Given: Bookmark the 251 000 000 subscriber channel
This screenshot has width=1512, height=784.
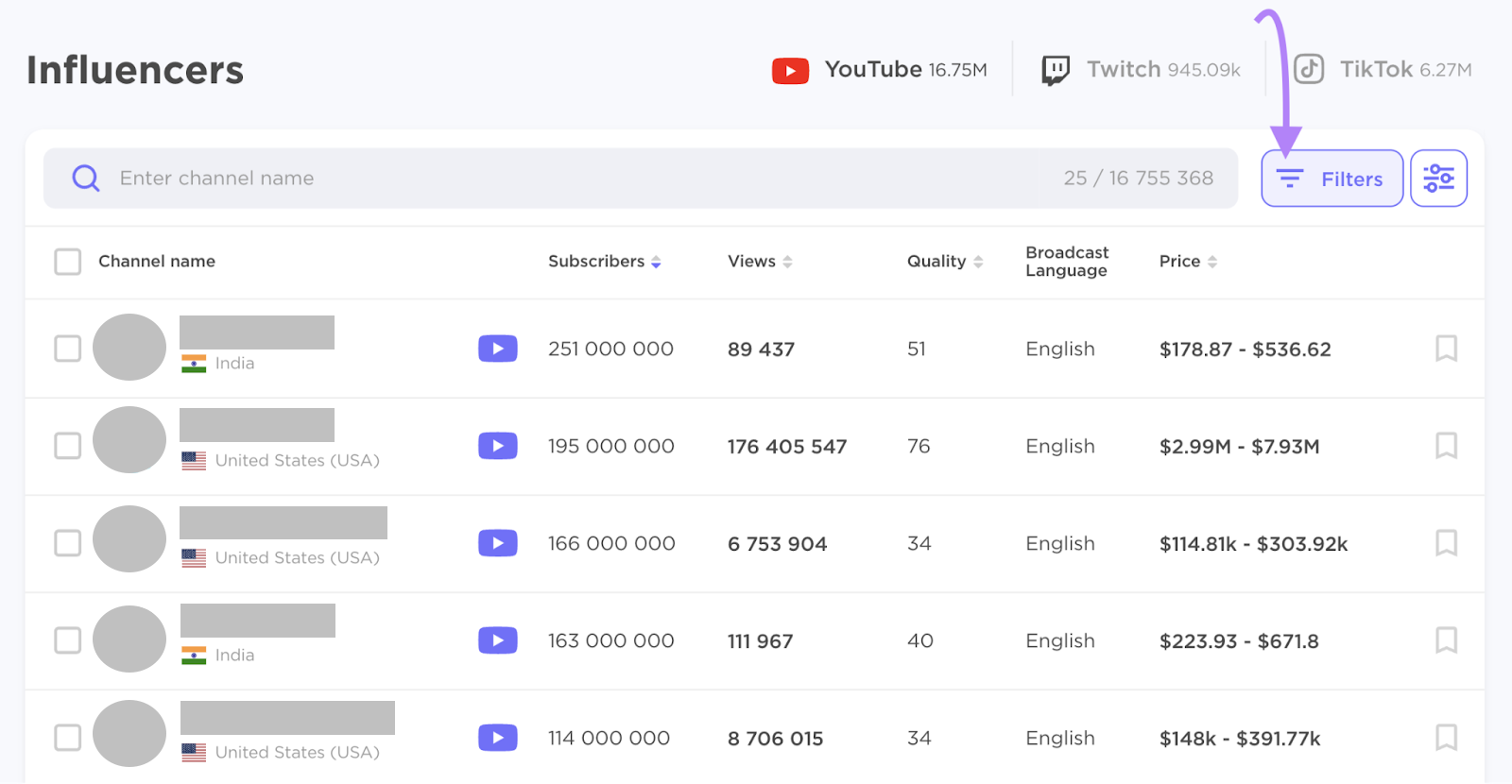Looking at the screenshot, I should [x=1446, y=349].
